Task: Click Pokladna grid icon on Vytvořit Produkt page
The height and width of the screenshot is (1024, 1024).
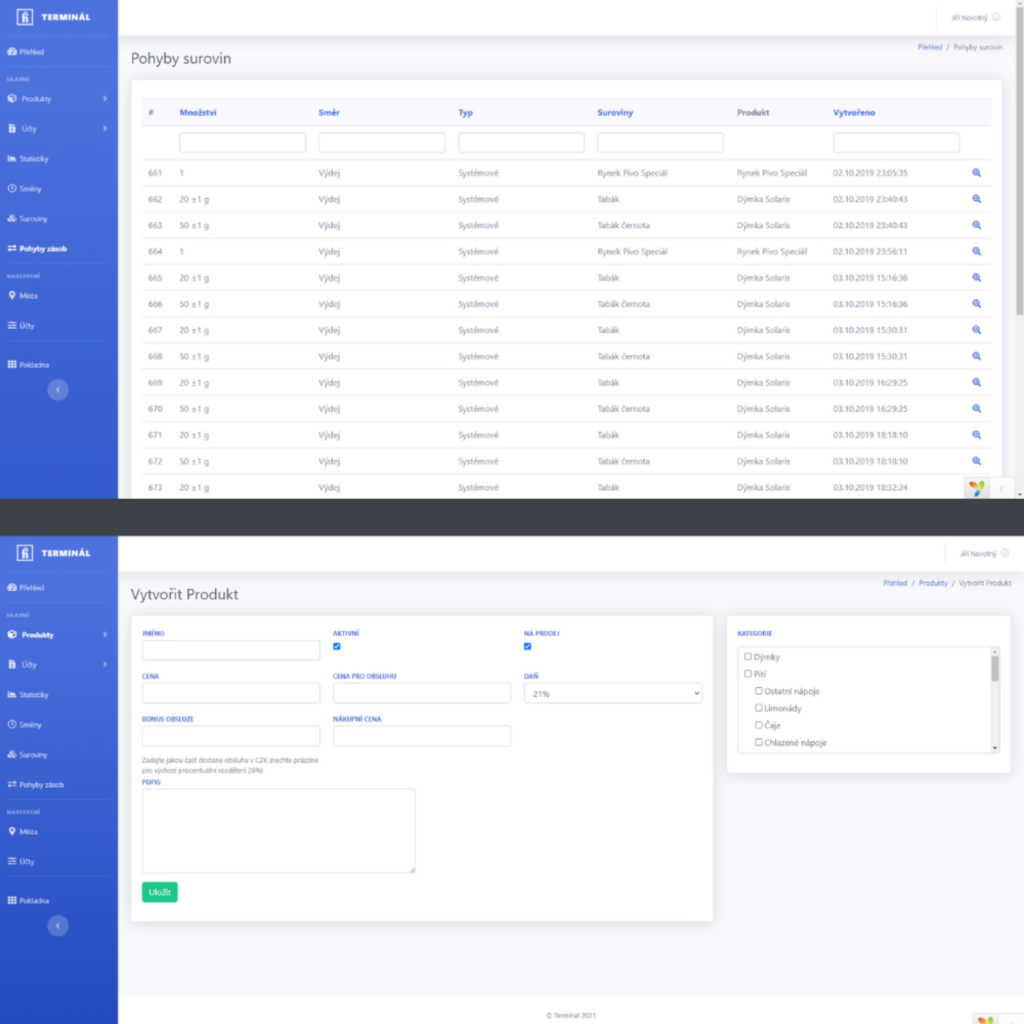Action: [12, 901]
